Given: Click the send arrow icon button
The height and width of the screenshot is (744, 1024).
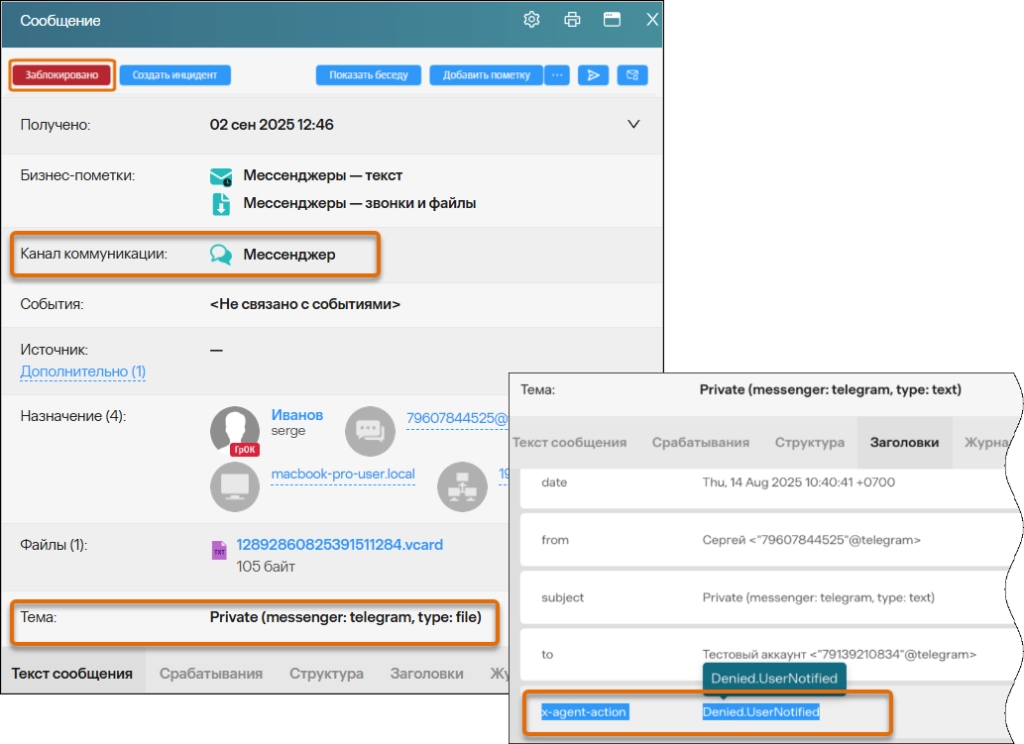Looking at the screenshot, I should click(x=593, y=75).
